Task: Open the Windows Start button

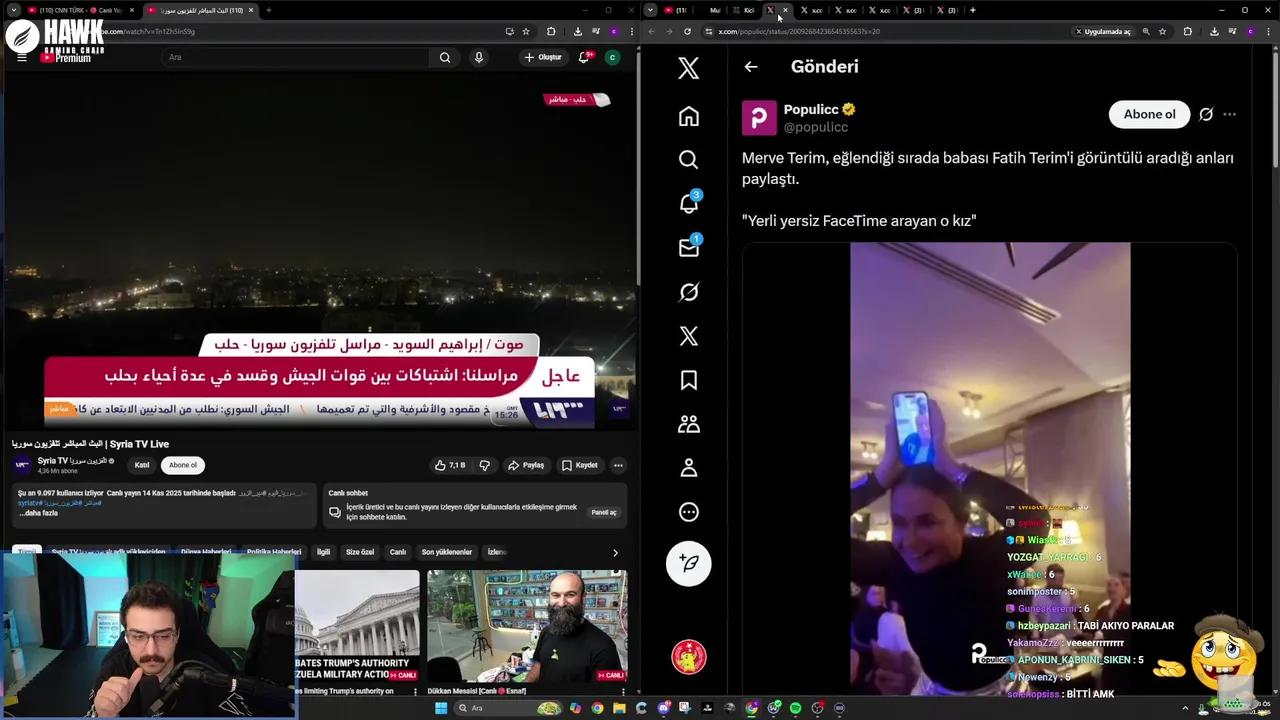Action: pyautogui.click(x=441, y=708)
